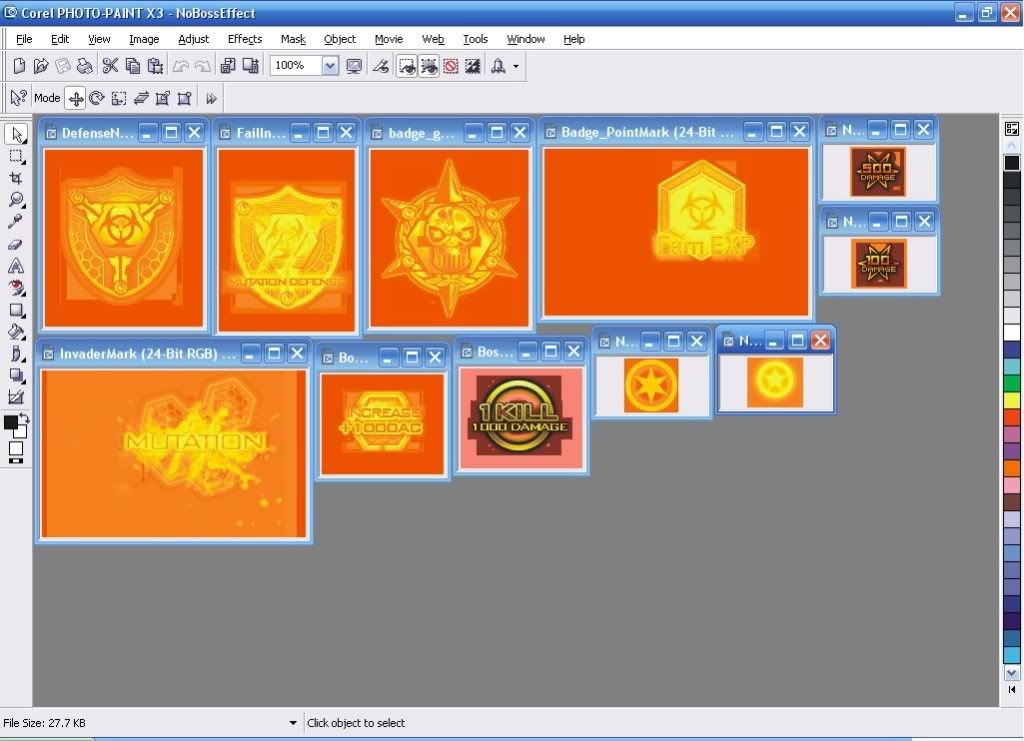The image size is (1024, 741).
Task: Select the Red-eye removal tool
Action: point(16,288)
